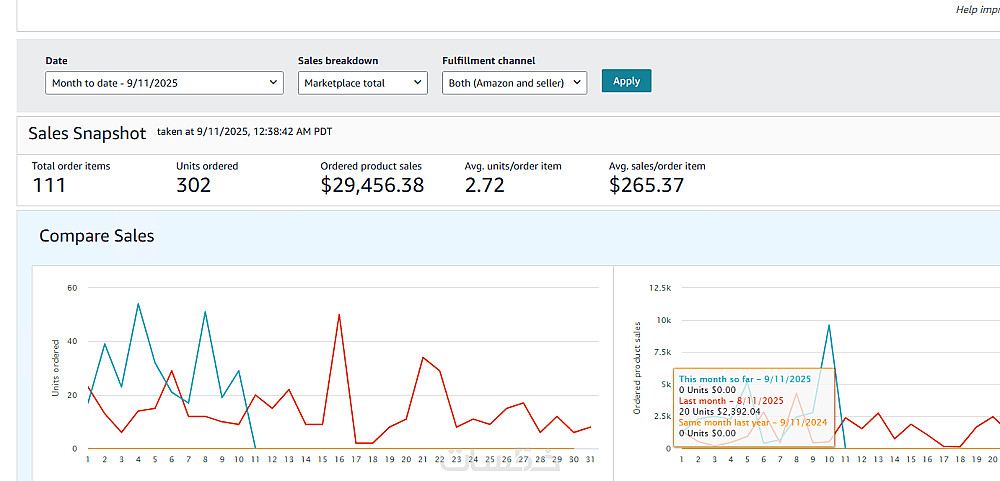Open the Fulfillment channel dropdown
Screen dimensions: 1000x481
pyautogui.click(x=514, y=83)
